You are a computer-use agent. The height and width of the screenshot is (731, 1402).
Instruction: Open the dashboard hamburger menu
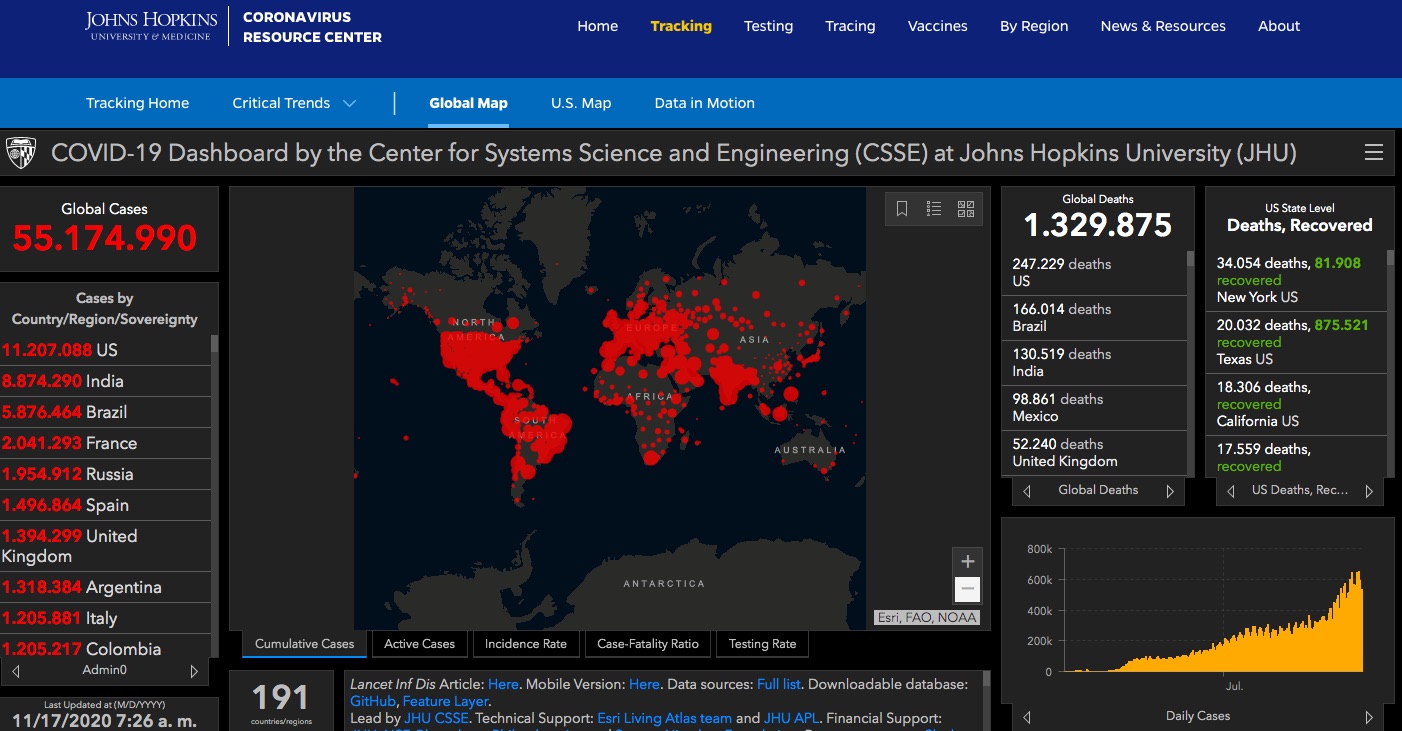tap(1374, 153)
